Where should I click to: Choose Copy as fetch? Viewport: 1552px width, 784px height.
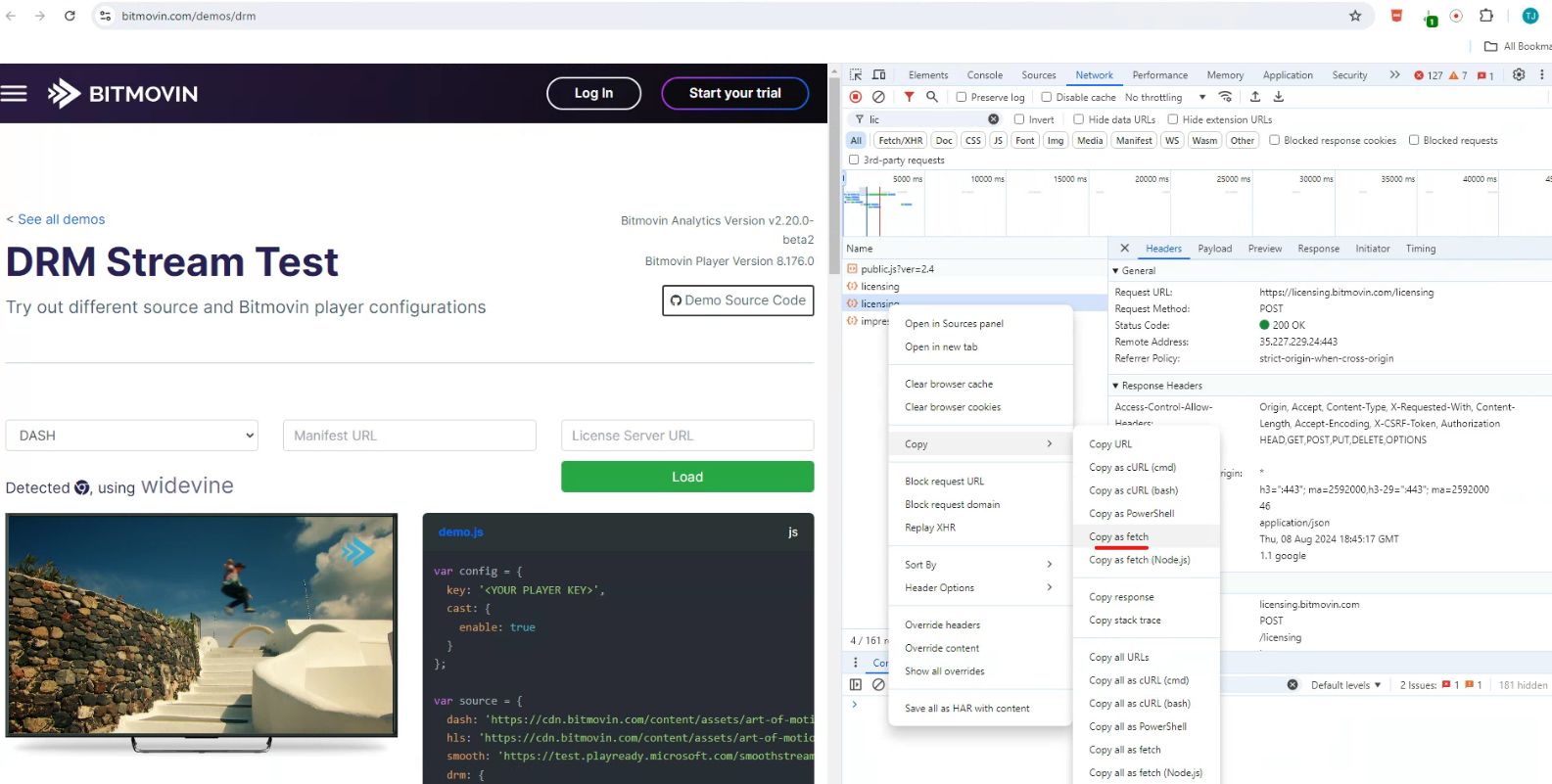1147,537
